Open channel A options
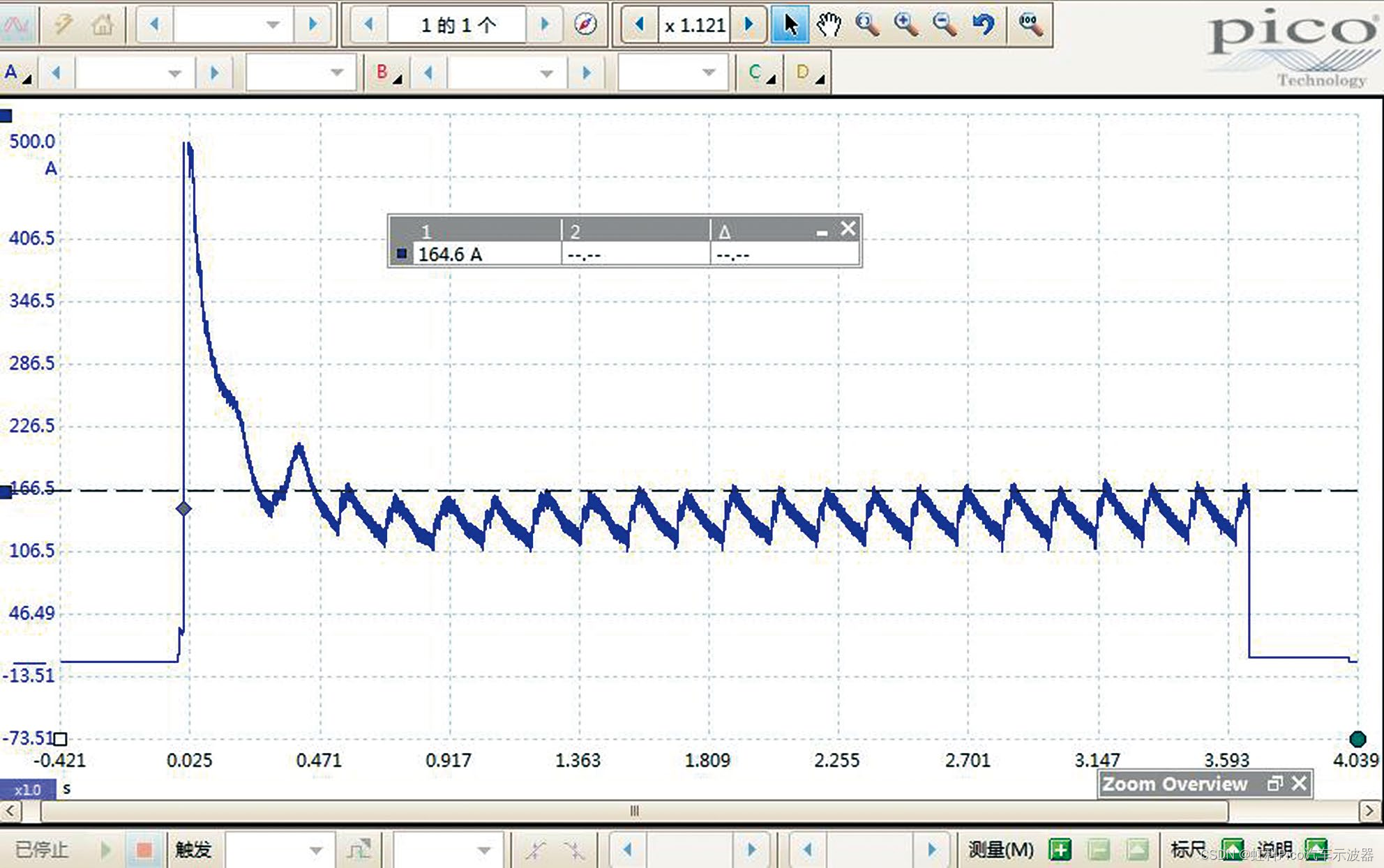The width and height of the screenshot is (1384, 868). click(x=17, y=73)
